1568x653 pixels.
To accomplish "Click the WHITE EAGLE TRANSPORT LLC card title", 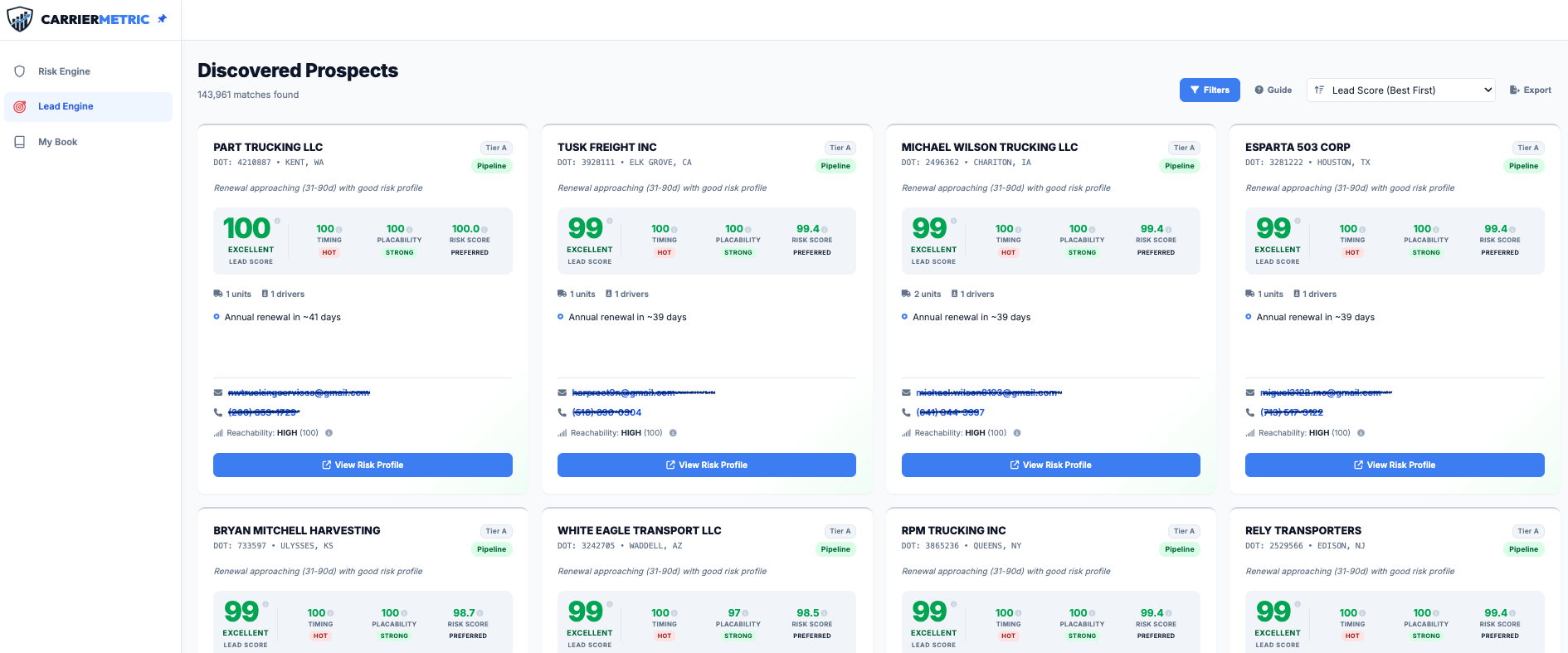I will coord(640,530).
